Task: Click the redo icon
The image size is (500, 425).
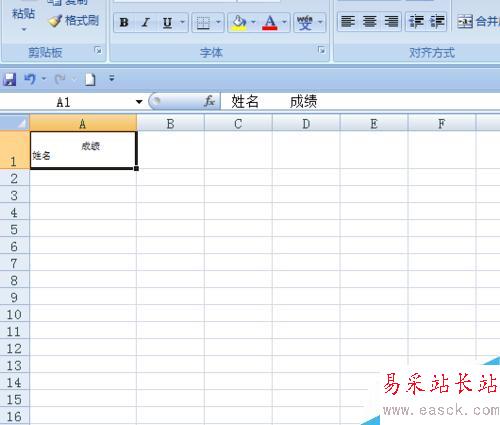Action: click(x=60, y=79)
